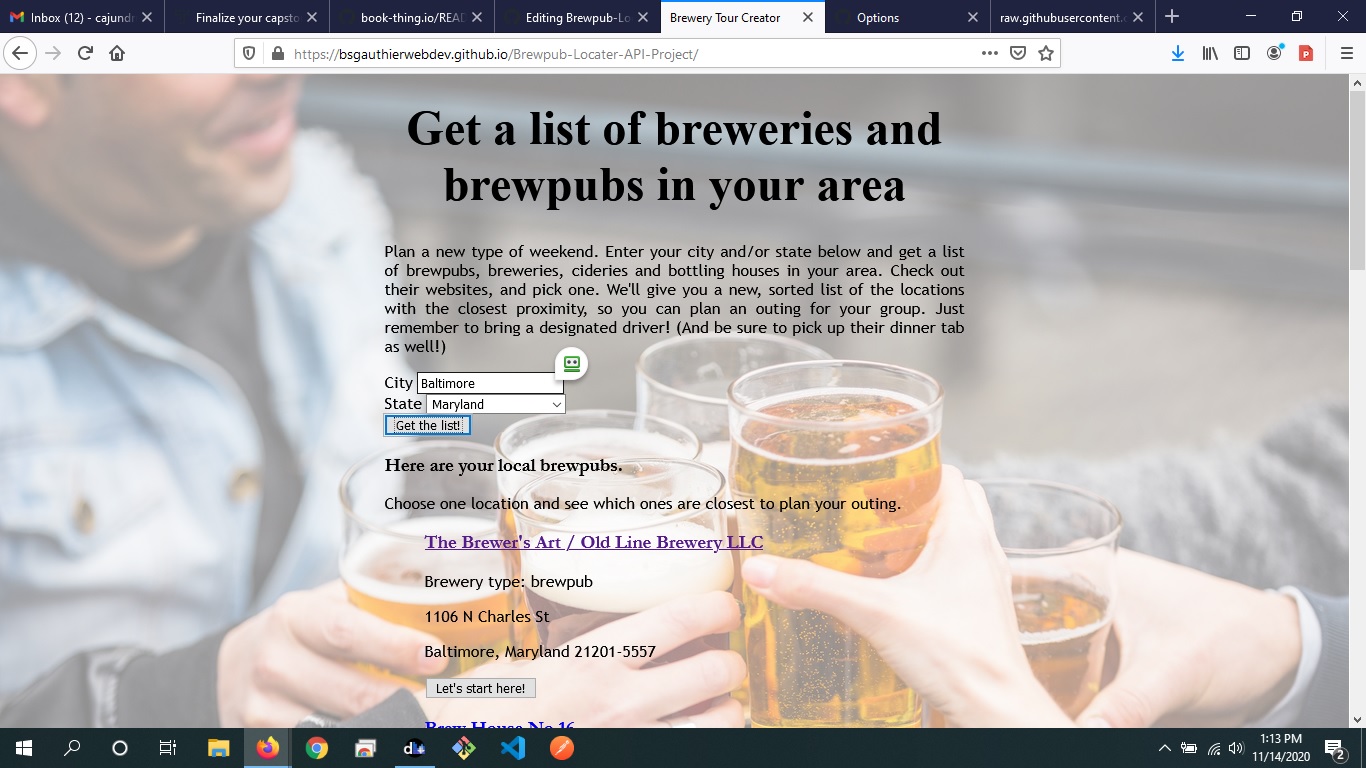Open Git taskbar application icon
Image resolution: width=1366 pixels, height=768 pixels.
pyautogui.click(x=464, y=748)
